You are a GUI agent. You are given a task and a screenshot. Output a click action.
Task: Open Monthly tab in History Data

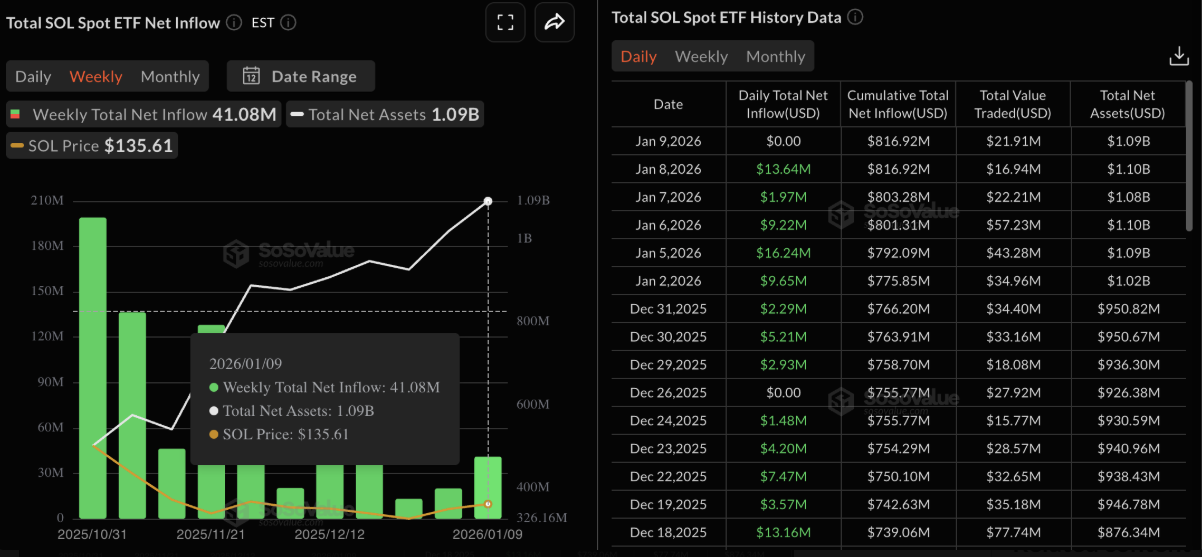coord(775,56)
